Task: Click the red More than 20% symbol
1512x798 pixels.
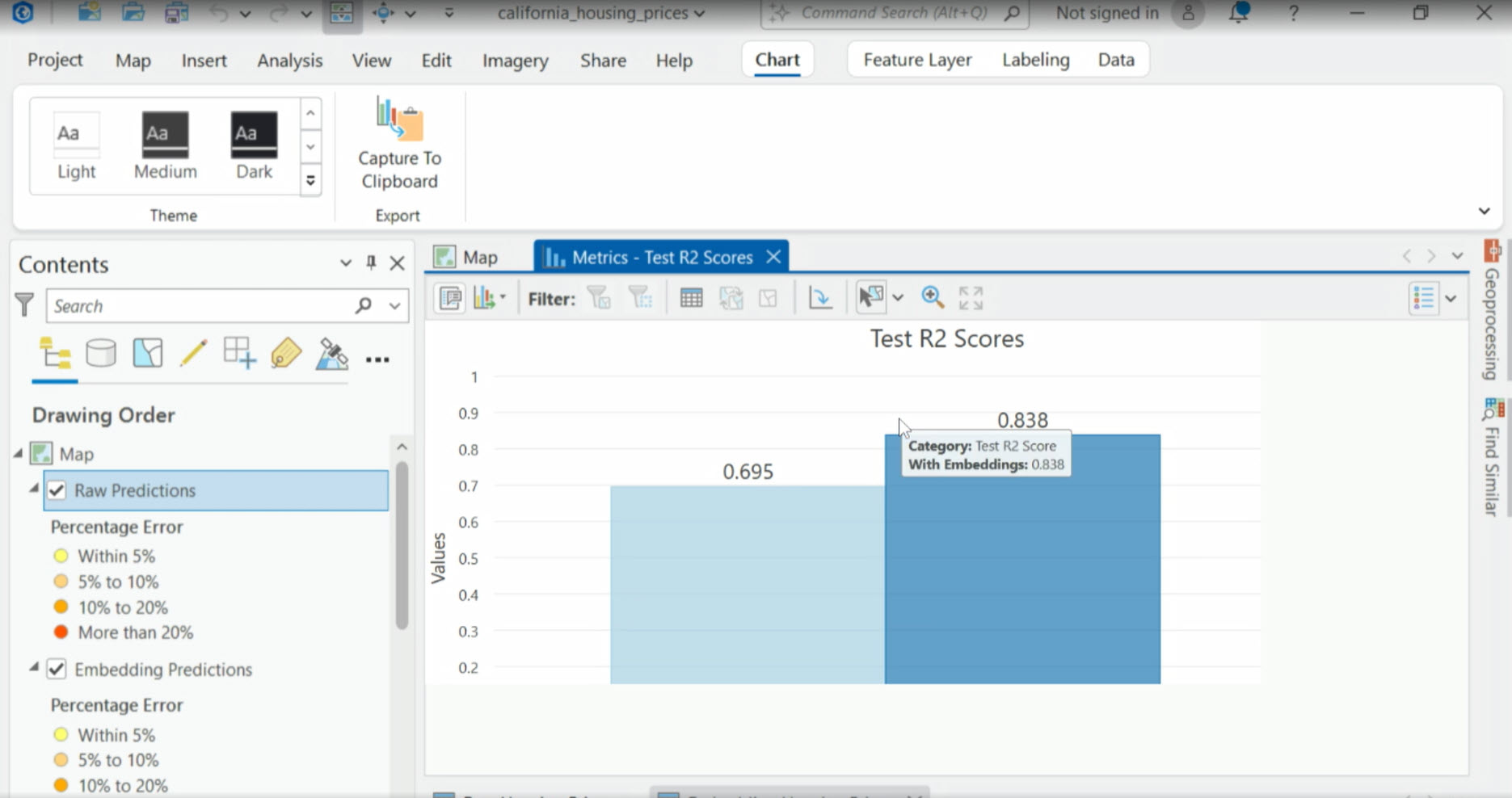Action: click(61, 632)
